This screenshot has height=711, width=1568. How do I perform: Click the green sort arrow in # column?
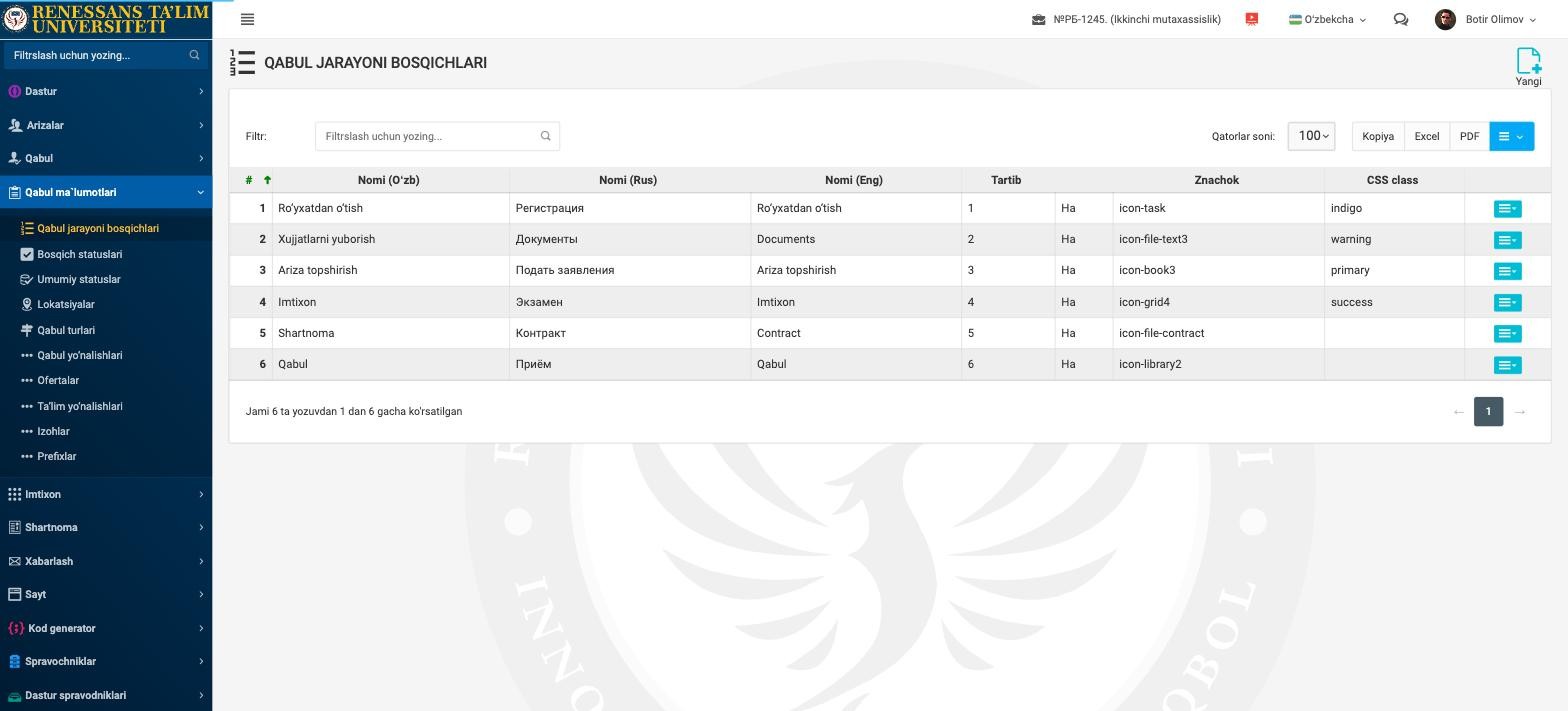click(x=267, y=180)
